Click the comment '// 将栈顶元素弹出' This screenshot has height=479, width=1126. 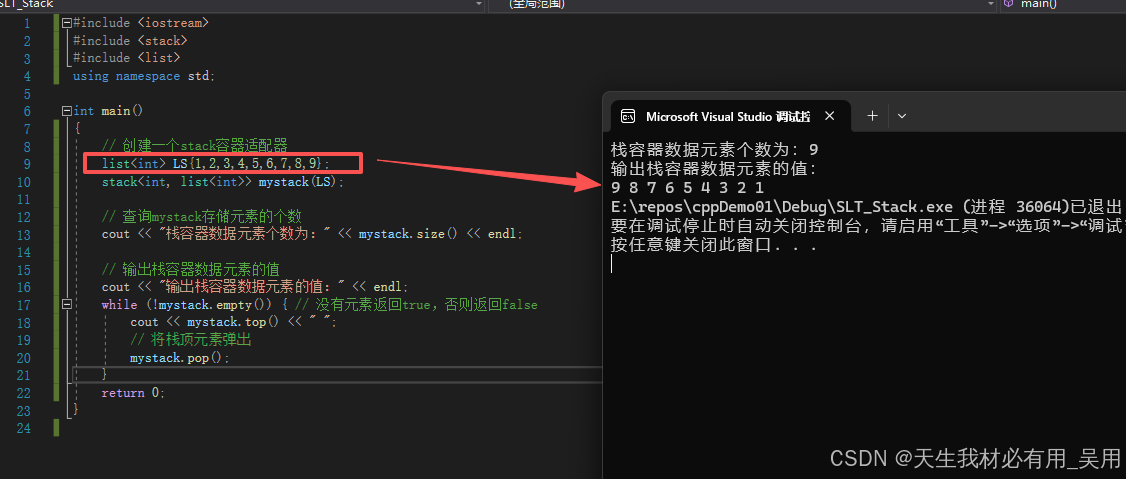(191, 340)
